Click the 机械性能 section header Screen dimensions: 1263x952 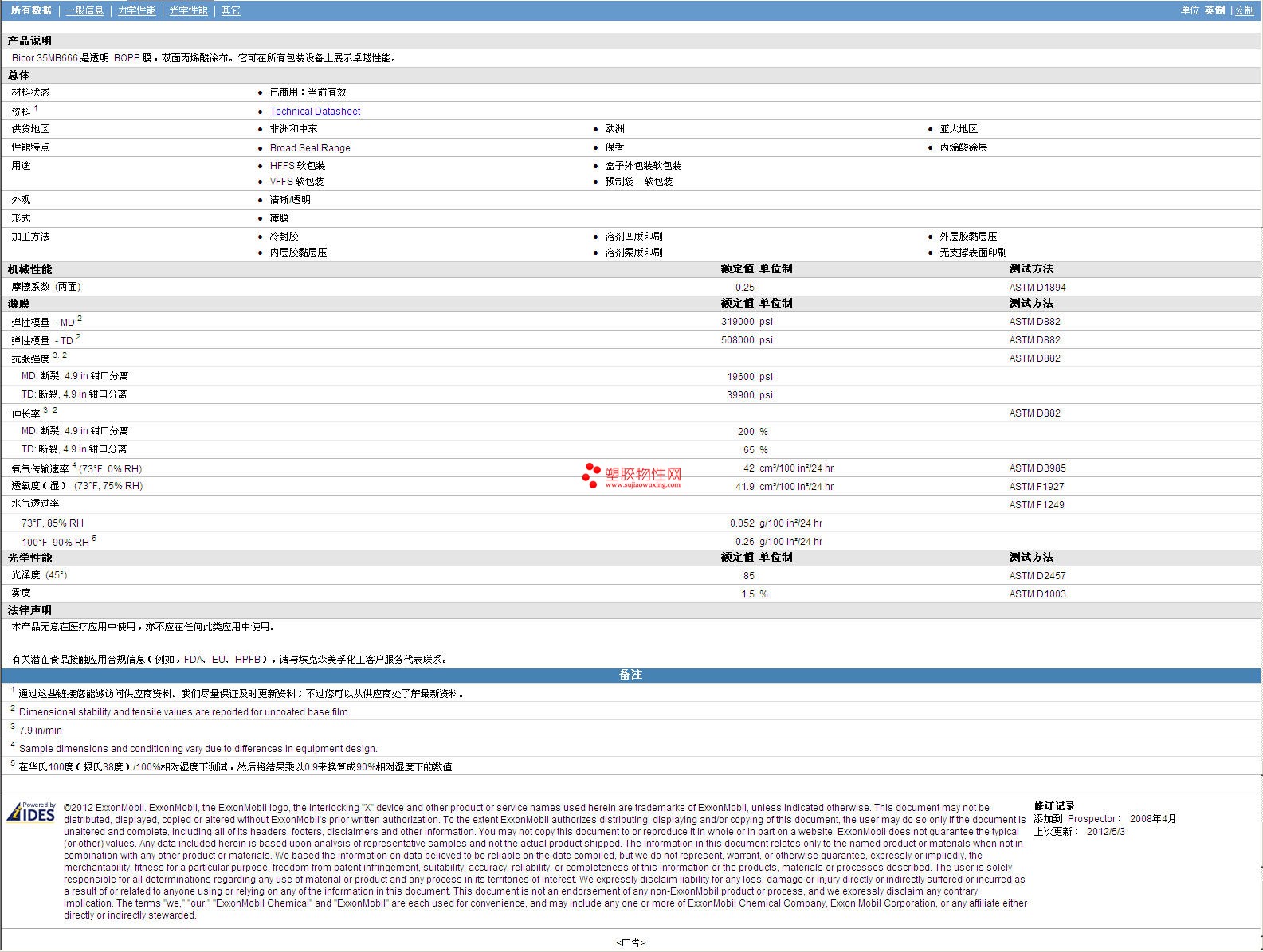click(30, 270)
